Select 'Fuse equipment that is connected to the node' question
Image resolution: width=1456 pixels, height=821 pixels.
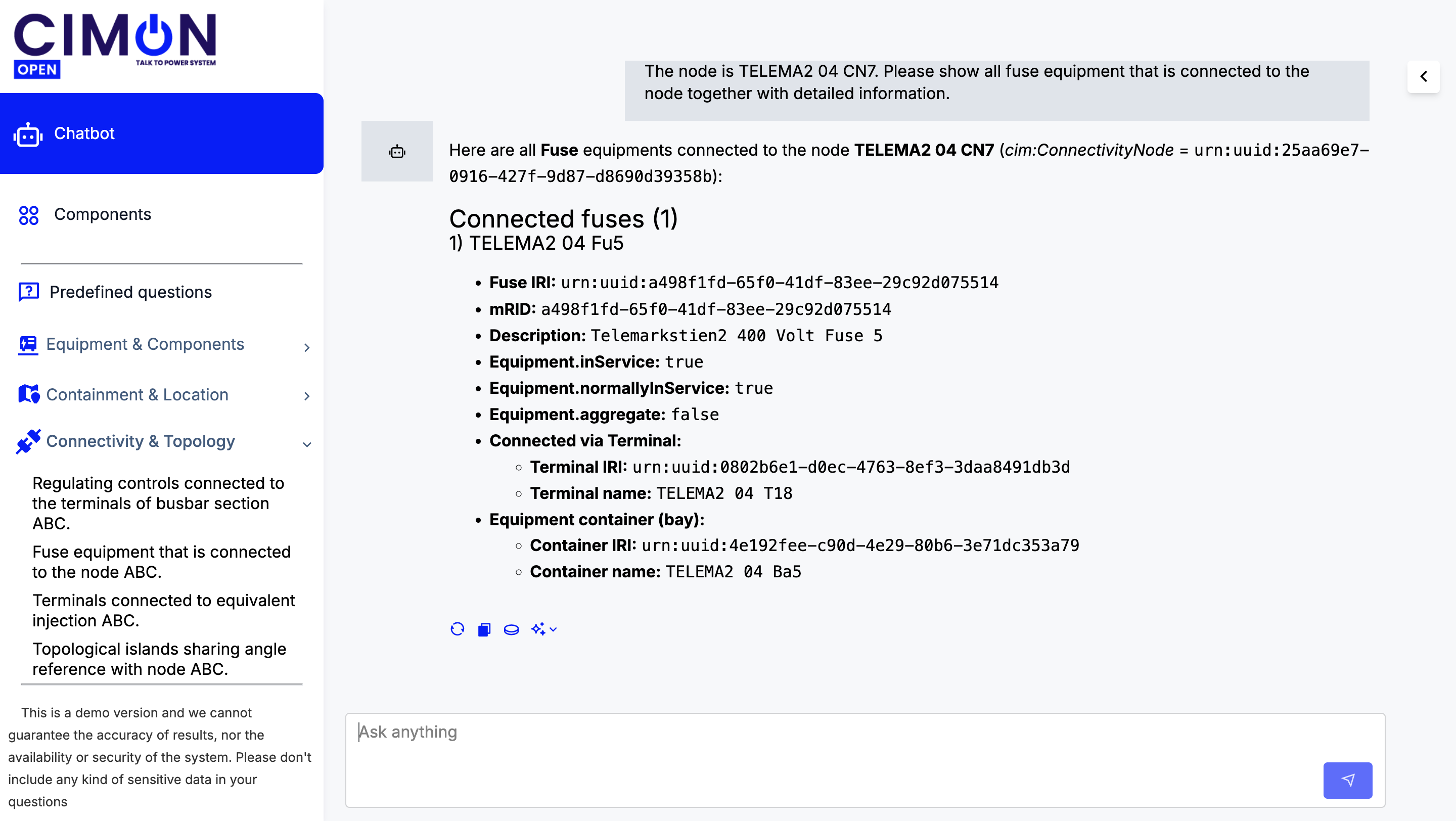162,562
